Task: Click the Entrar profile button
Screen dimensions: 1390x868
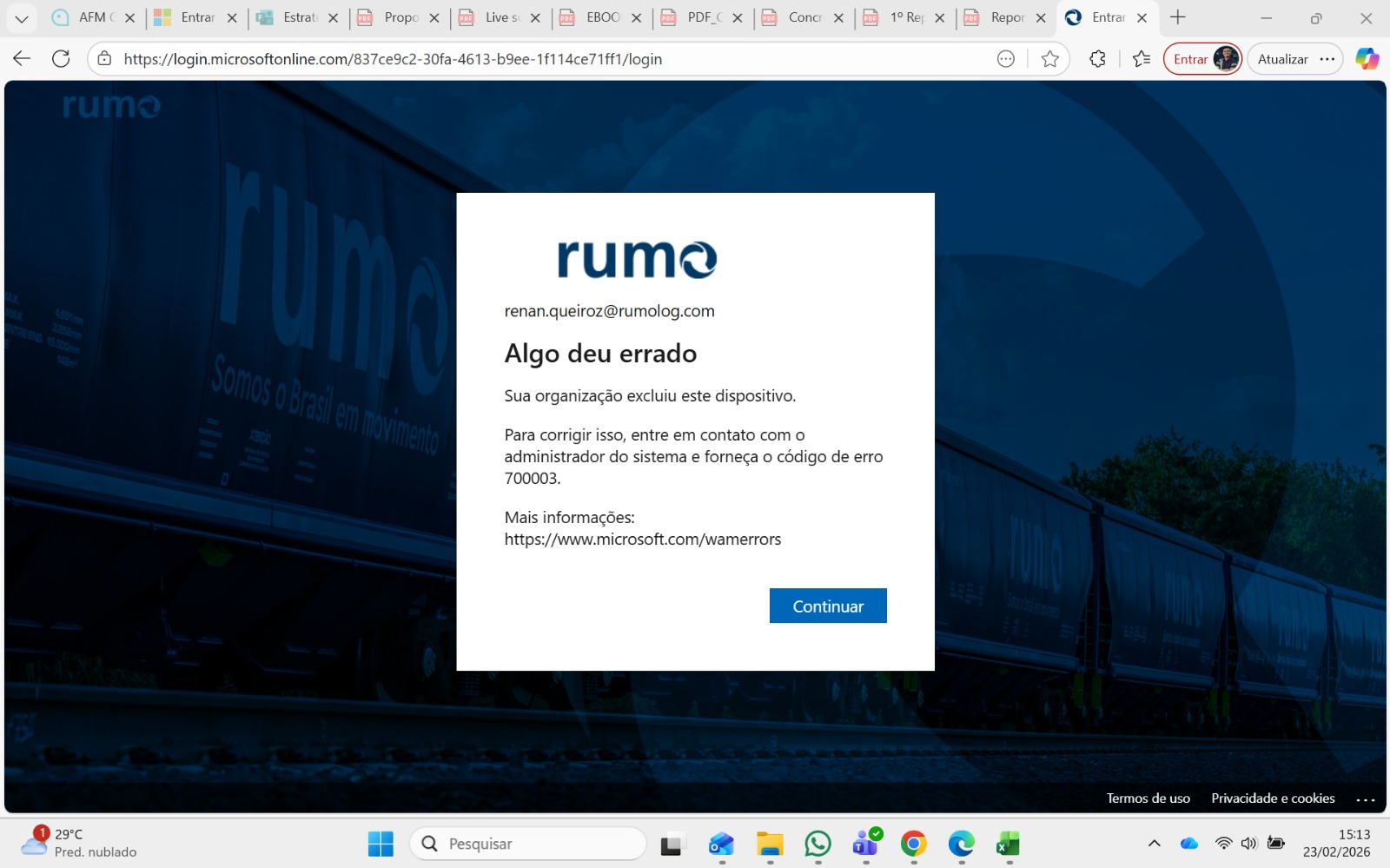Action: point(1203,59)
